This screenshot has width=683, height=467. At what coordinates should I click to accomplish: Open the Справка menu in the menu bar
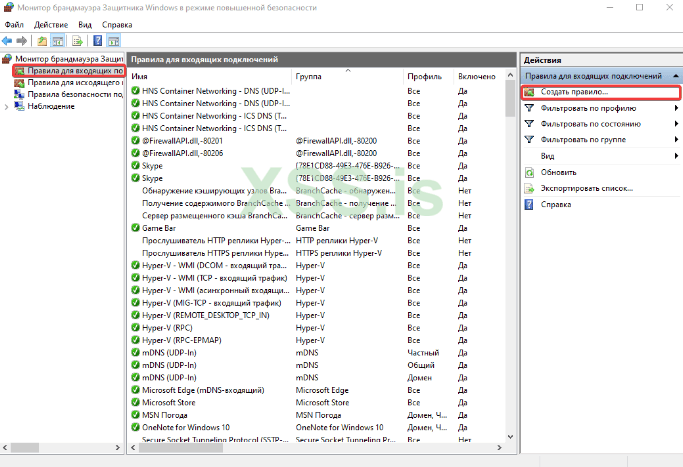coord(117,25)
